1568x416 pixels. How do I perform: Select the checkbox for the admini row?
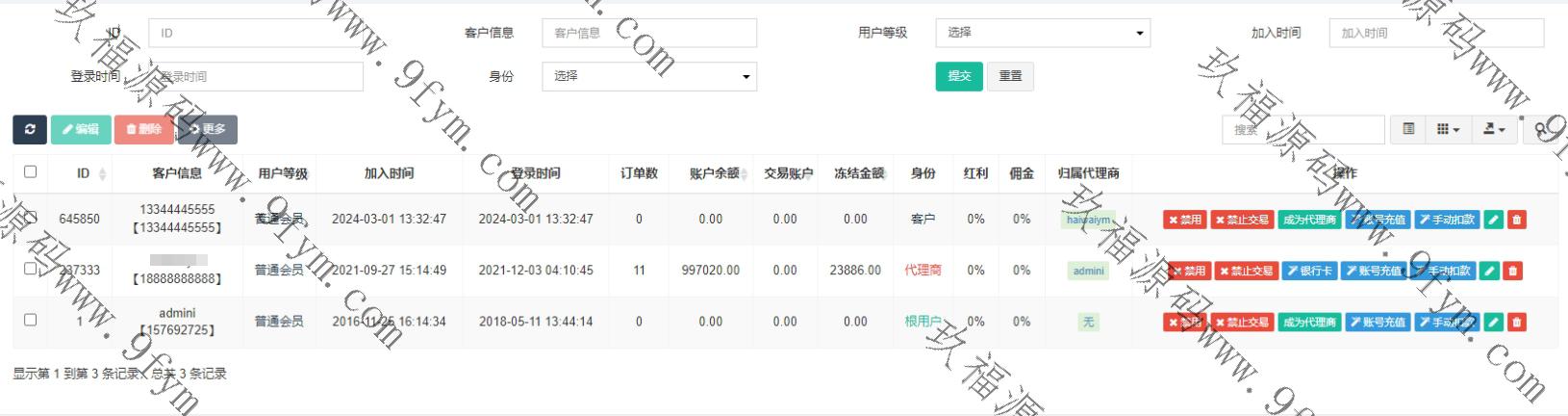click(30, 320)
